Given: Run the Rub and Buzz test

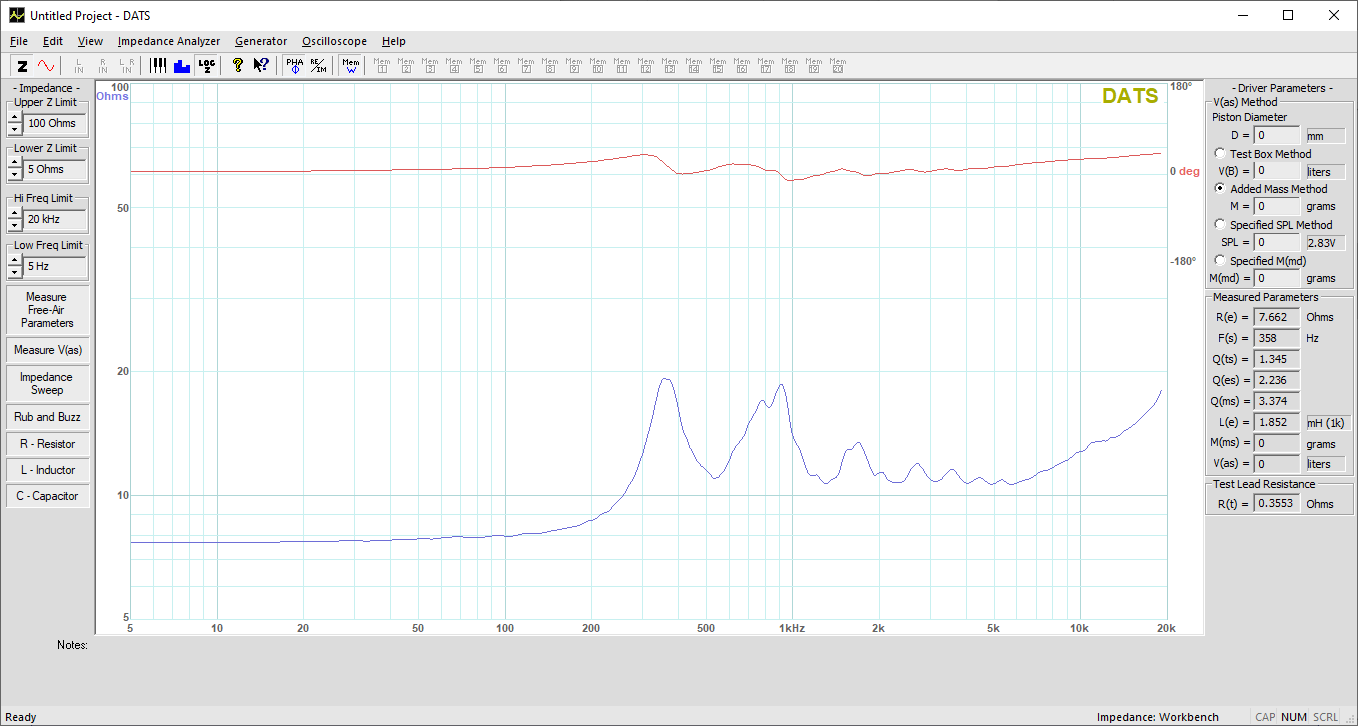Looking at the screenshot, I should (x=47, y=417).
